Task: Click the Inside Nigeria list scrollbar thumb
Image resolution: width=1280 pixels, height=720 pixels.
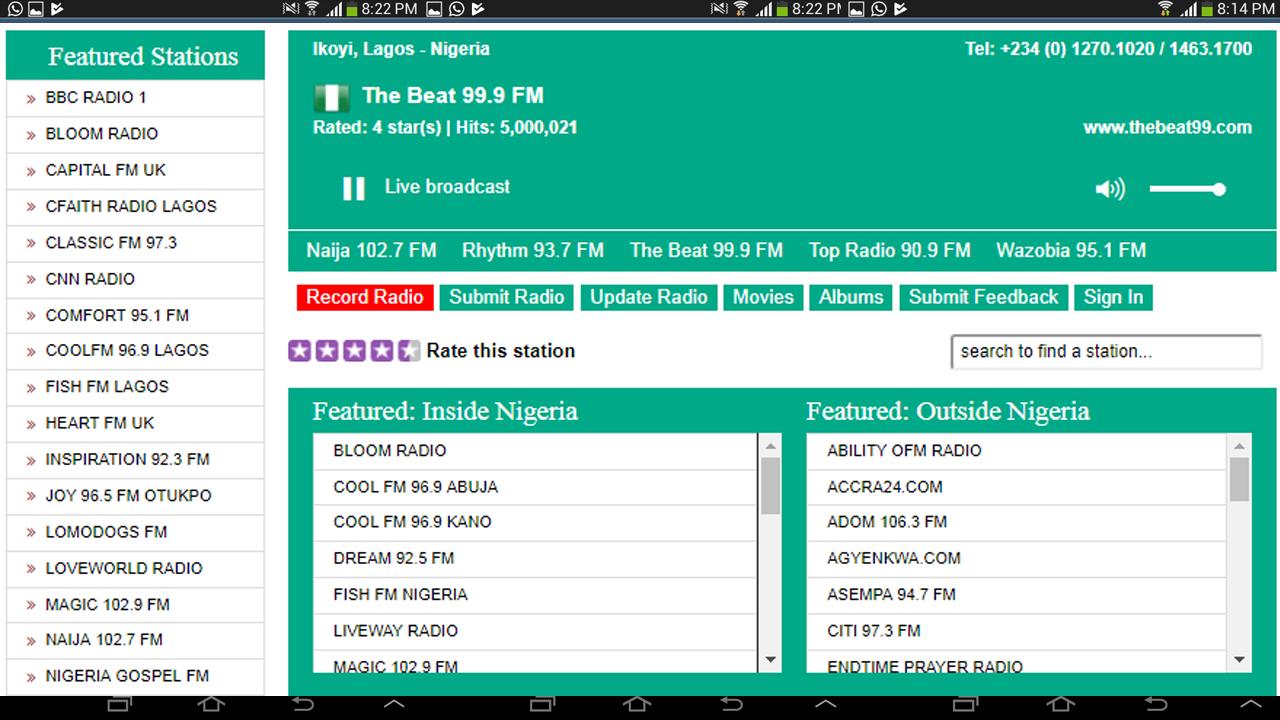Action: [770, 486]
